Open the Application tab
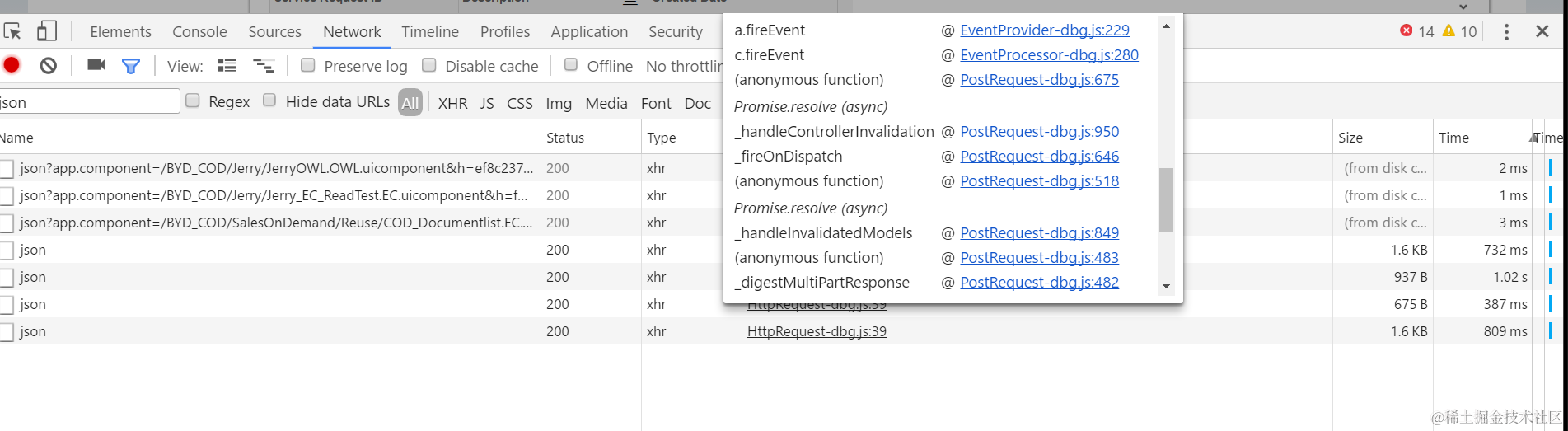Image resolution: width=1568 pixels, height=431 pixels. [589, 31]
